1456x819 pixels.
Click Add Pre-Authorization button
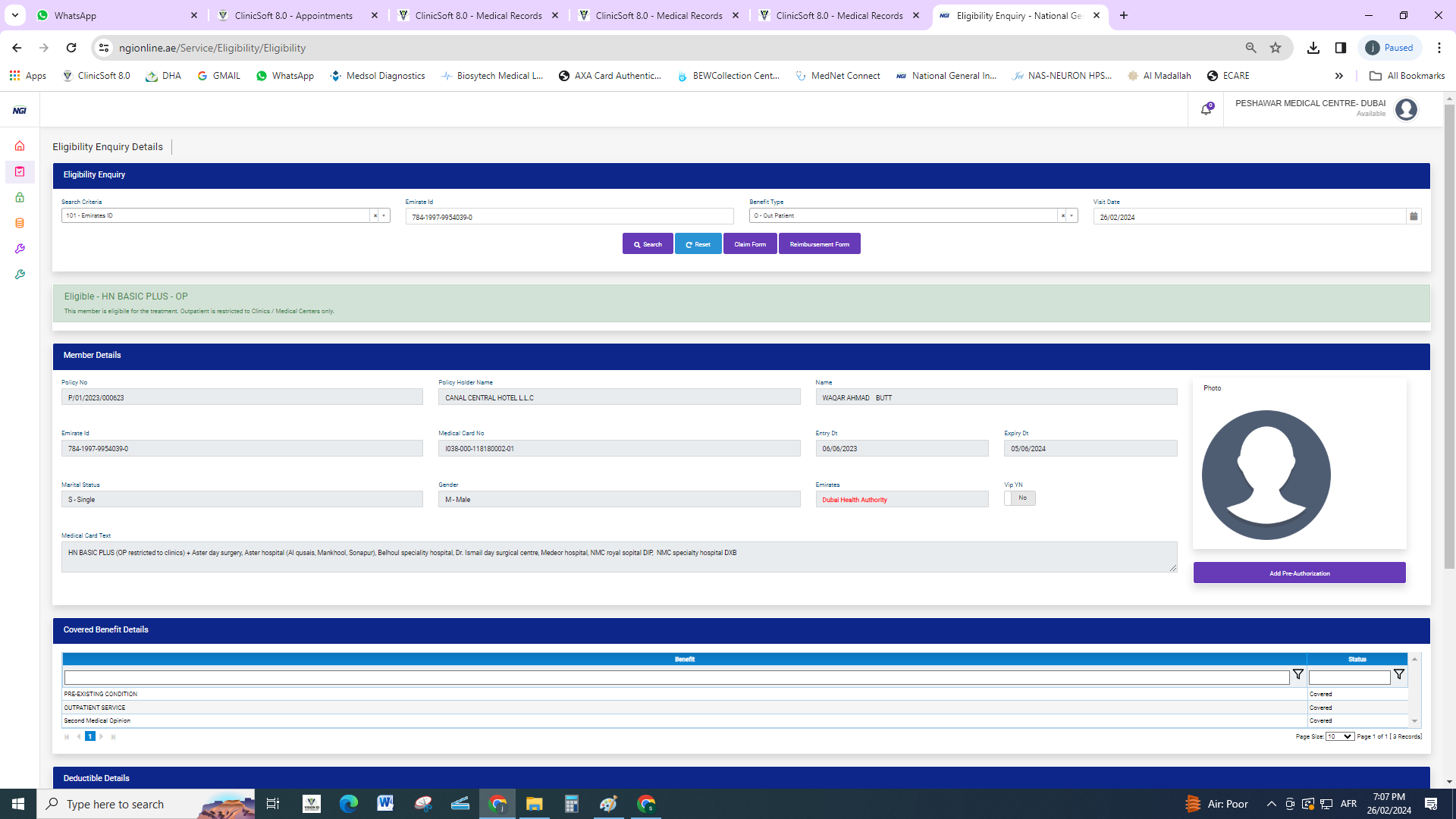(1299, 573)
